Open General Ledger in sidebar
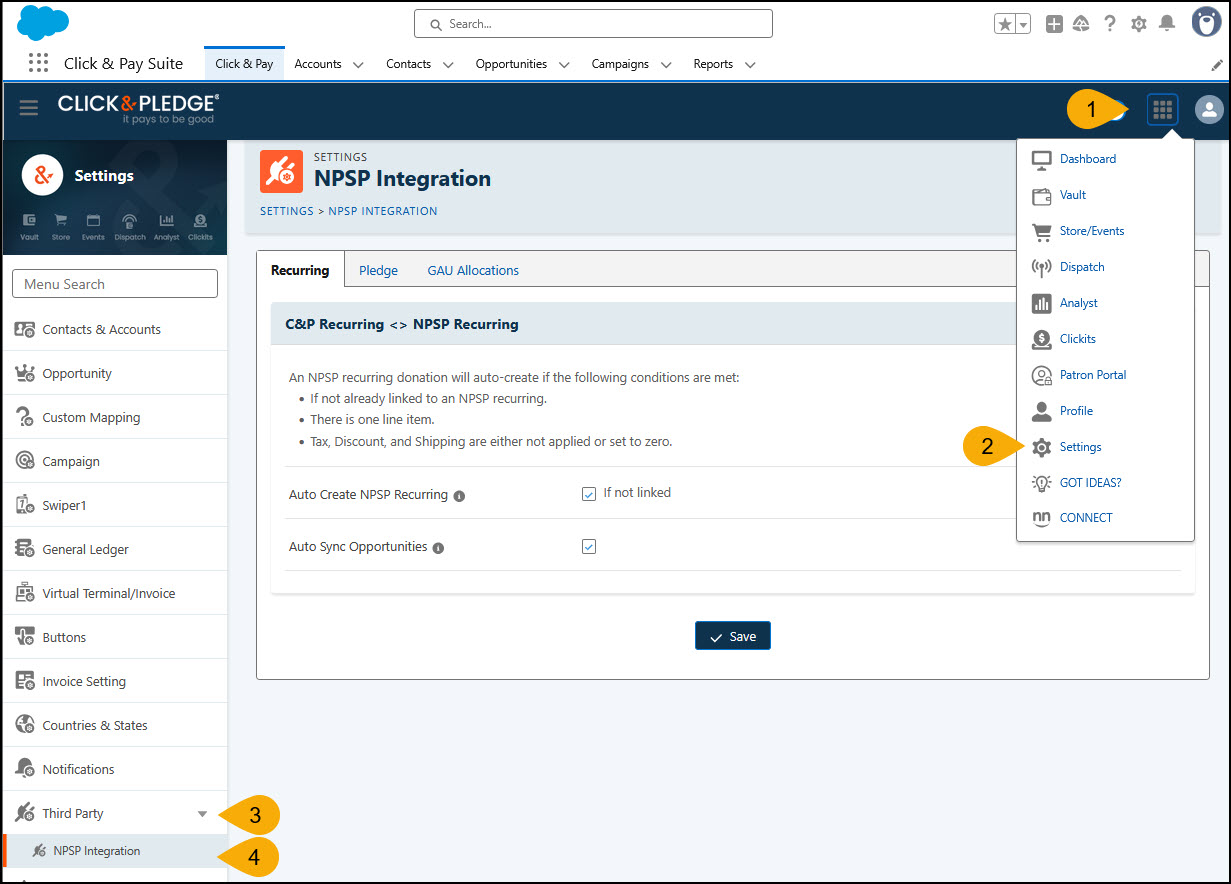This screenshot has width=1231, height=884. (x=115, y=549)
